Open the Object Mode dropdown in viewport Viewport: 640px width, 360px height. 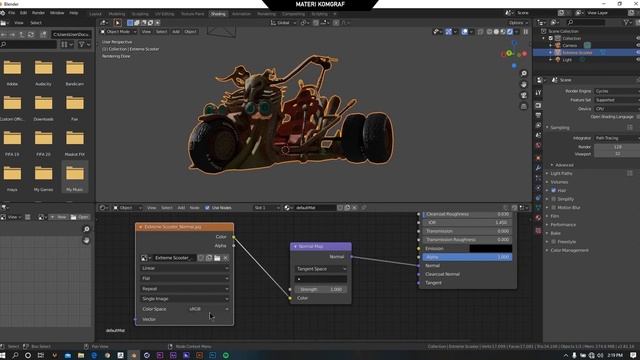point(118,31)
